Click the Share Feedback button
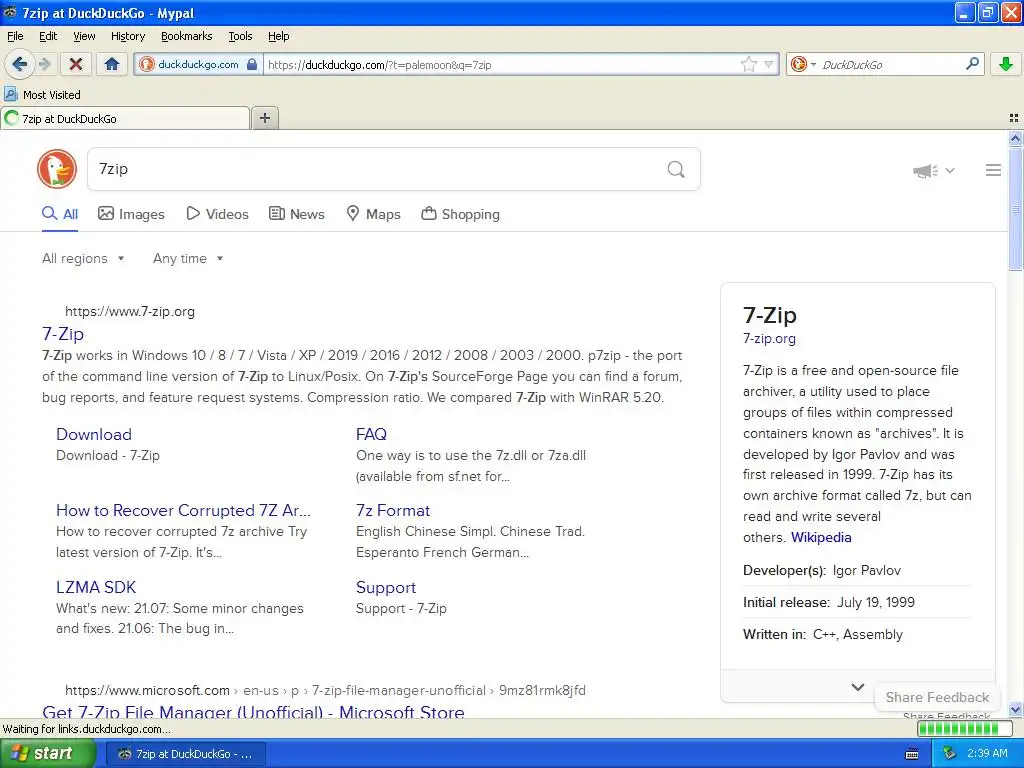The height and width of the screenshot is (768, 1024). [x=937, y=697]
